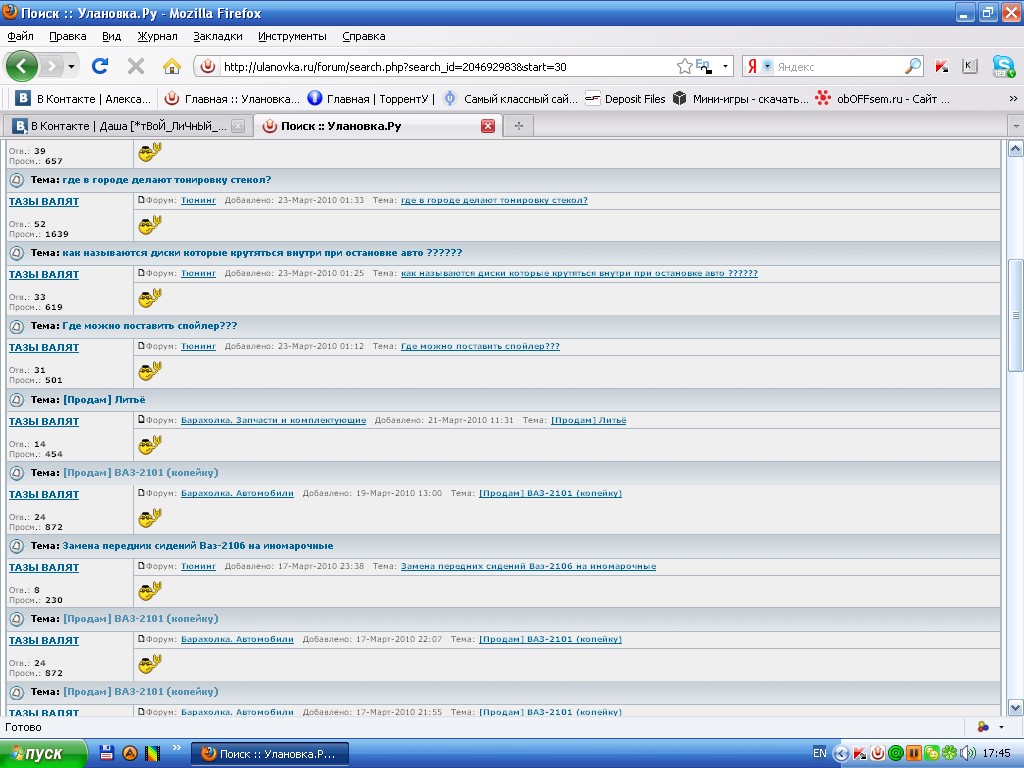
Task: Click the volume icon in the system tray
Action: (x=967, y=753)
